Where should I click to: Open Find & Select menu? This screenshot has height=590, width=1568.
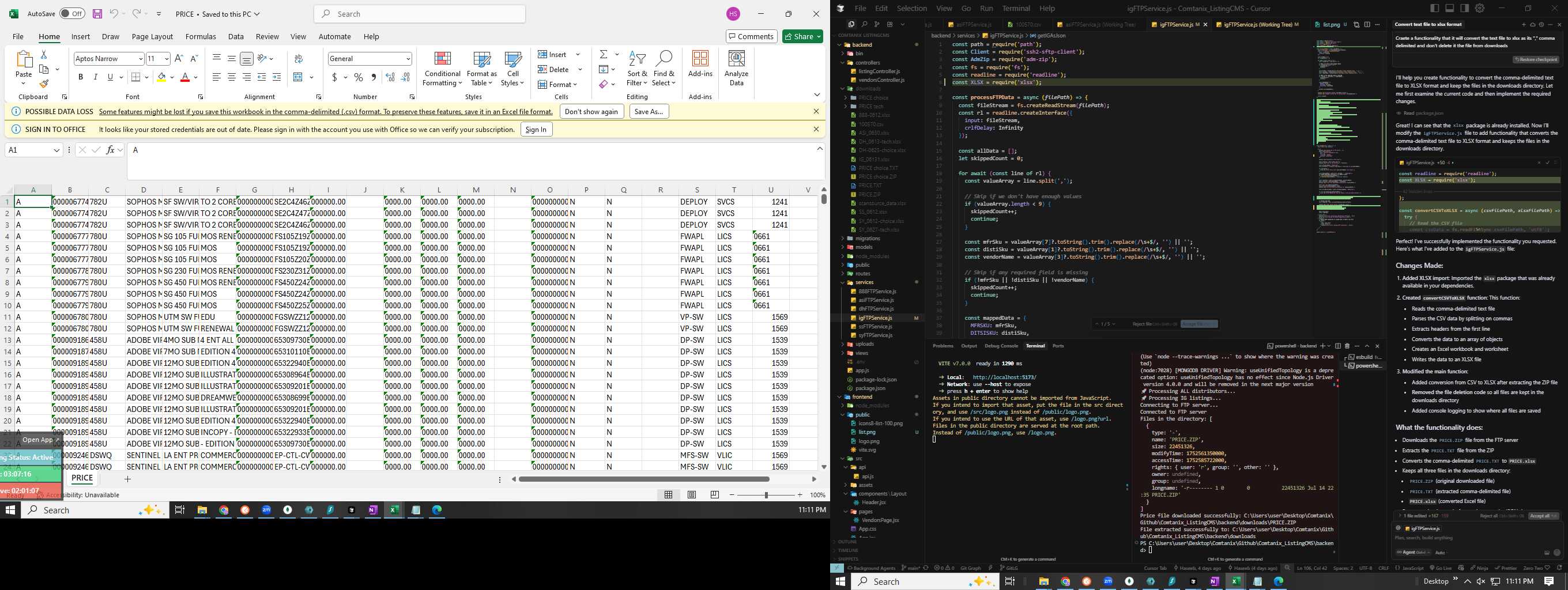click(664, 68)
